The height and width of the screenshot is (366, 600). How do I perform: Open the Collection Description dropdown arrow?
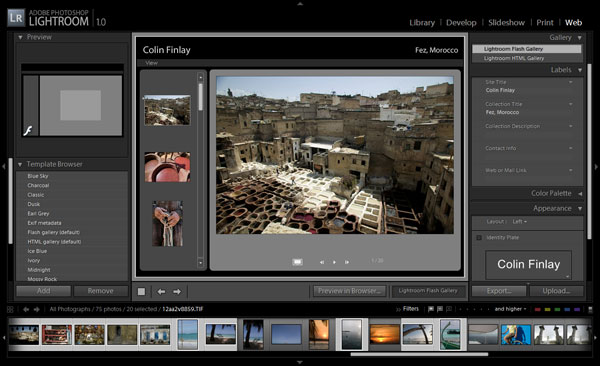tap(571, 126)
